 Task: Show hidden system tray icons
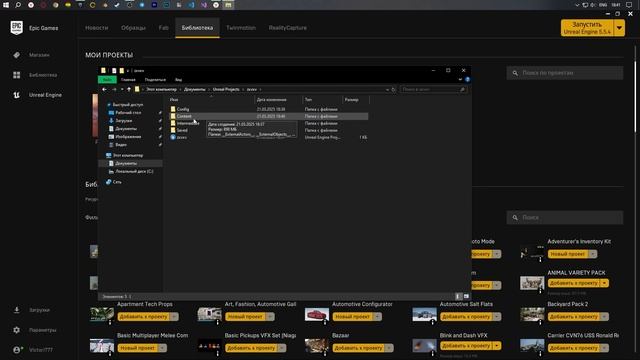(x=577, y=5)
